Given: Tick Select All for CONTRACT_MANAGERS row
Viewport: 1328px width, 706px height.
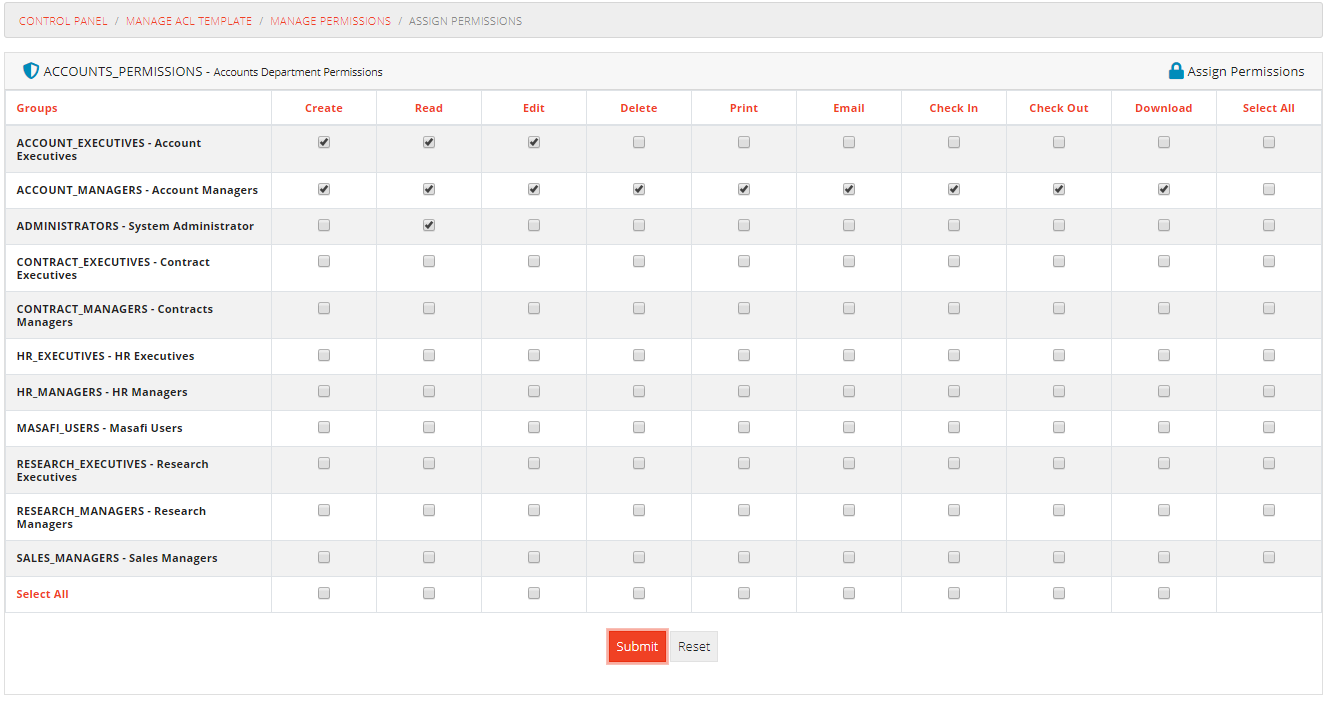Looking at the screenshot, I should [x=1269, y=309].
